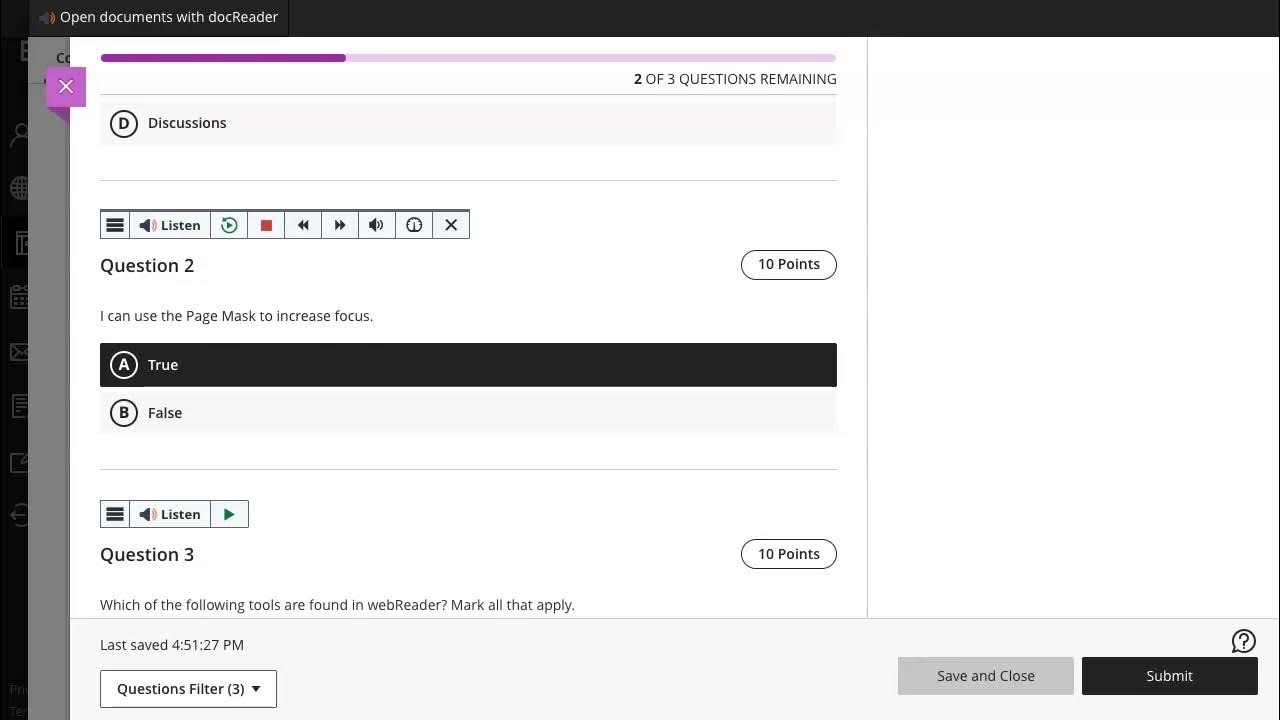Open the Question 2 player hamburger menu
This screenshot has height=720, width=1280.
(115, 225)
